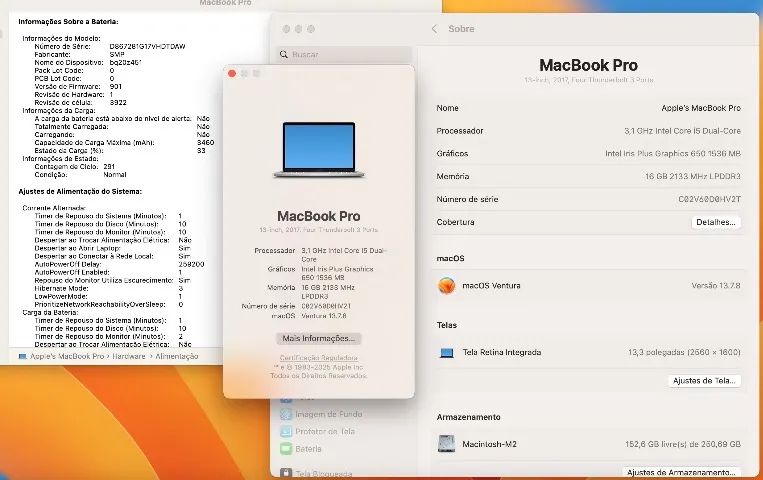Click the Processador value 3,1 GHz Intel Core i5
Viewport: 763px width, 480px height.
coord(682,131)
